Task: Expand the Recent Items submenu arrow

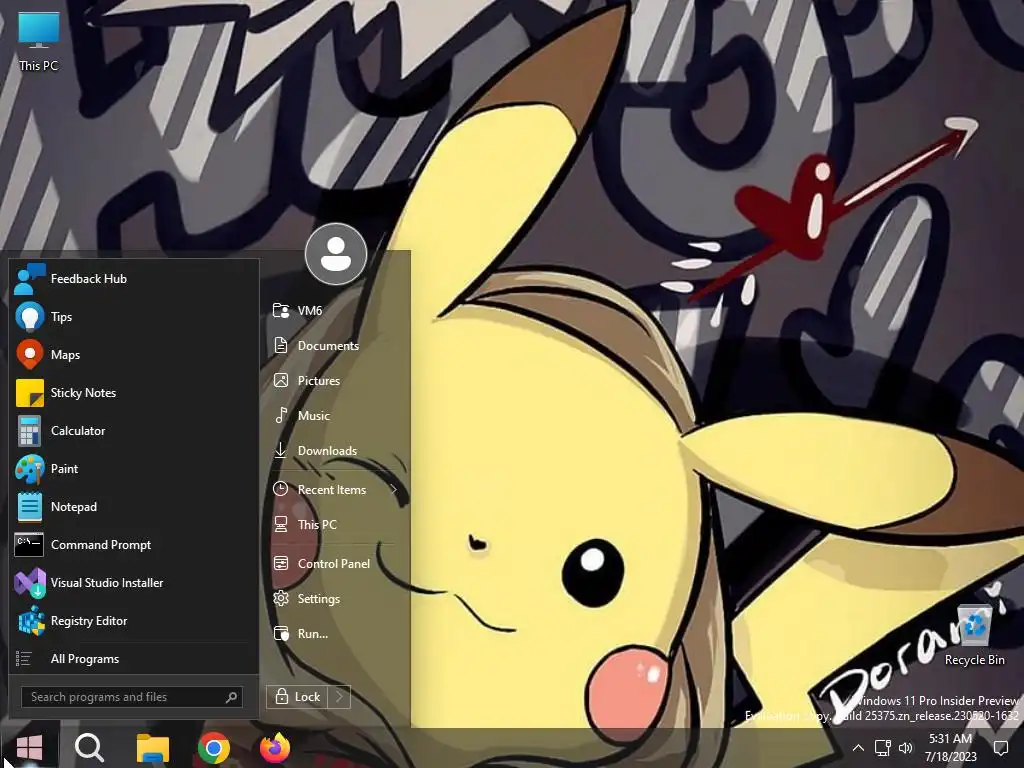Action: tap(394, 490)
